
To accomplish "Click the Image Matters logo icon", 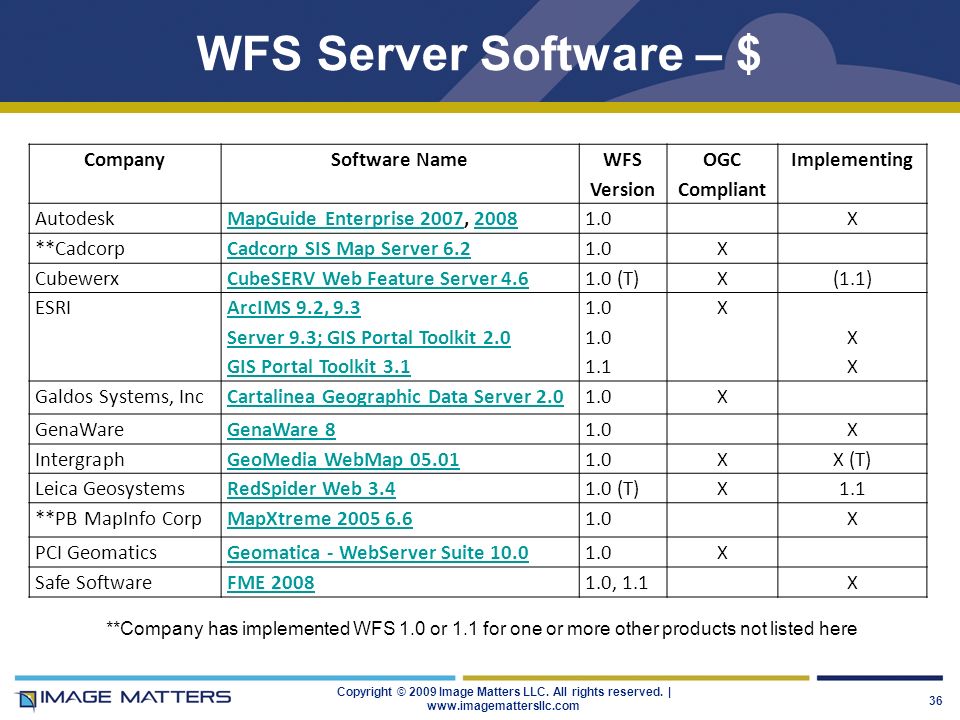I will [26, 699].
